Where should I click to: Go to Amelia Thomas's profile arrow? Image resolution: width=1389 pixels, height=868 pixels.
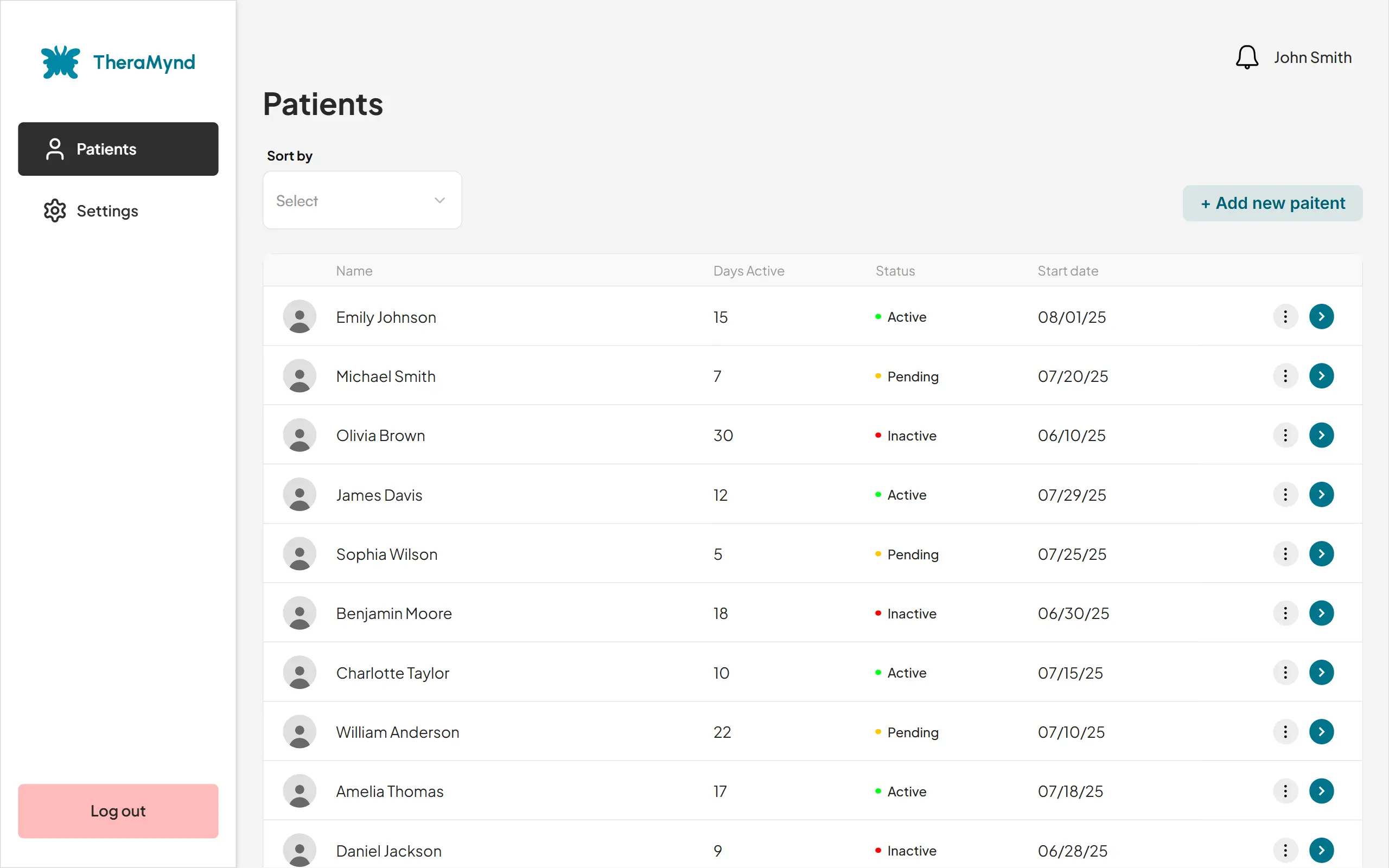1321,791
